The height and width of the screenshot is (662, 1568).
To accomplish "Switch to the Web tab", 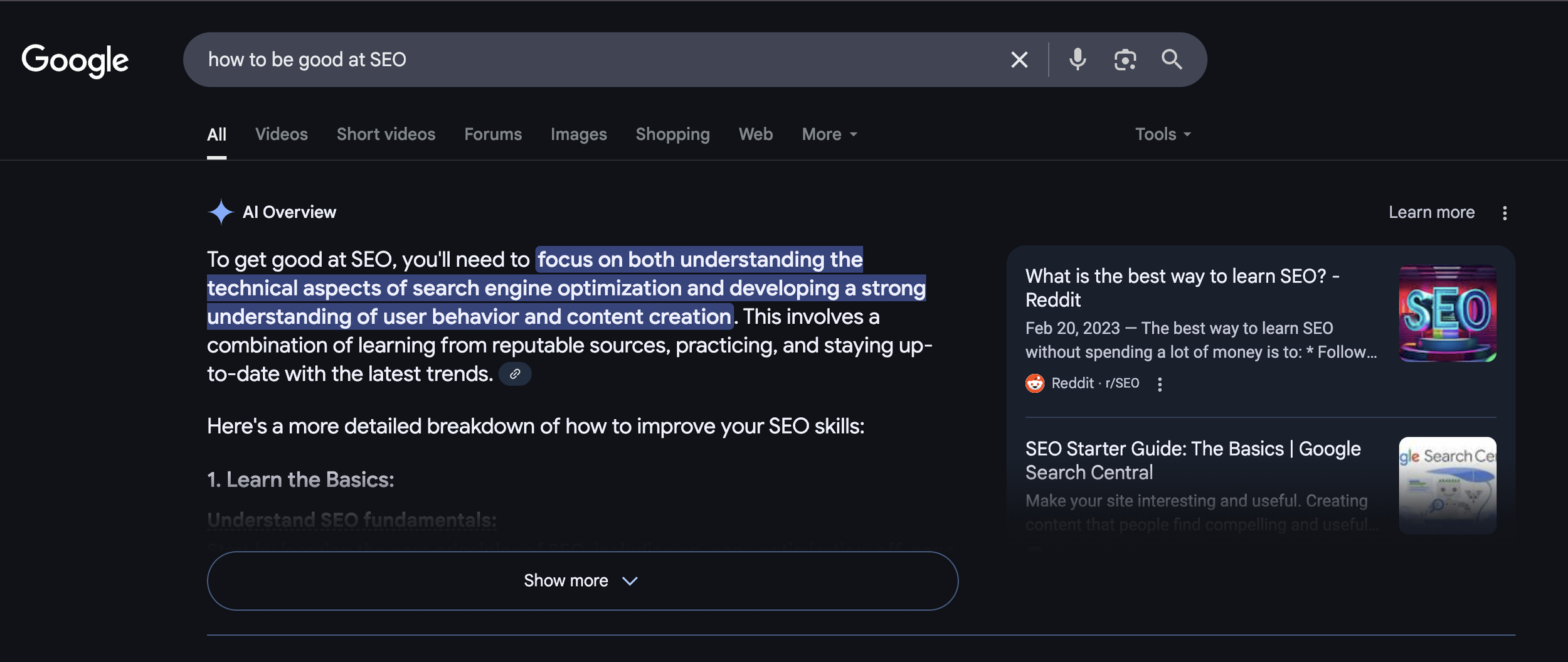I will click(755, 134).
